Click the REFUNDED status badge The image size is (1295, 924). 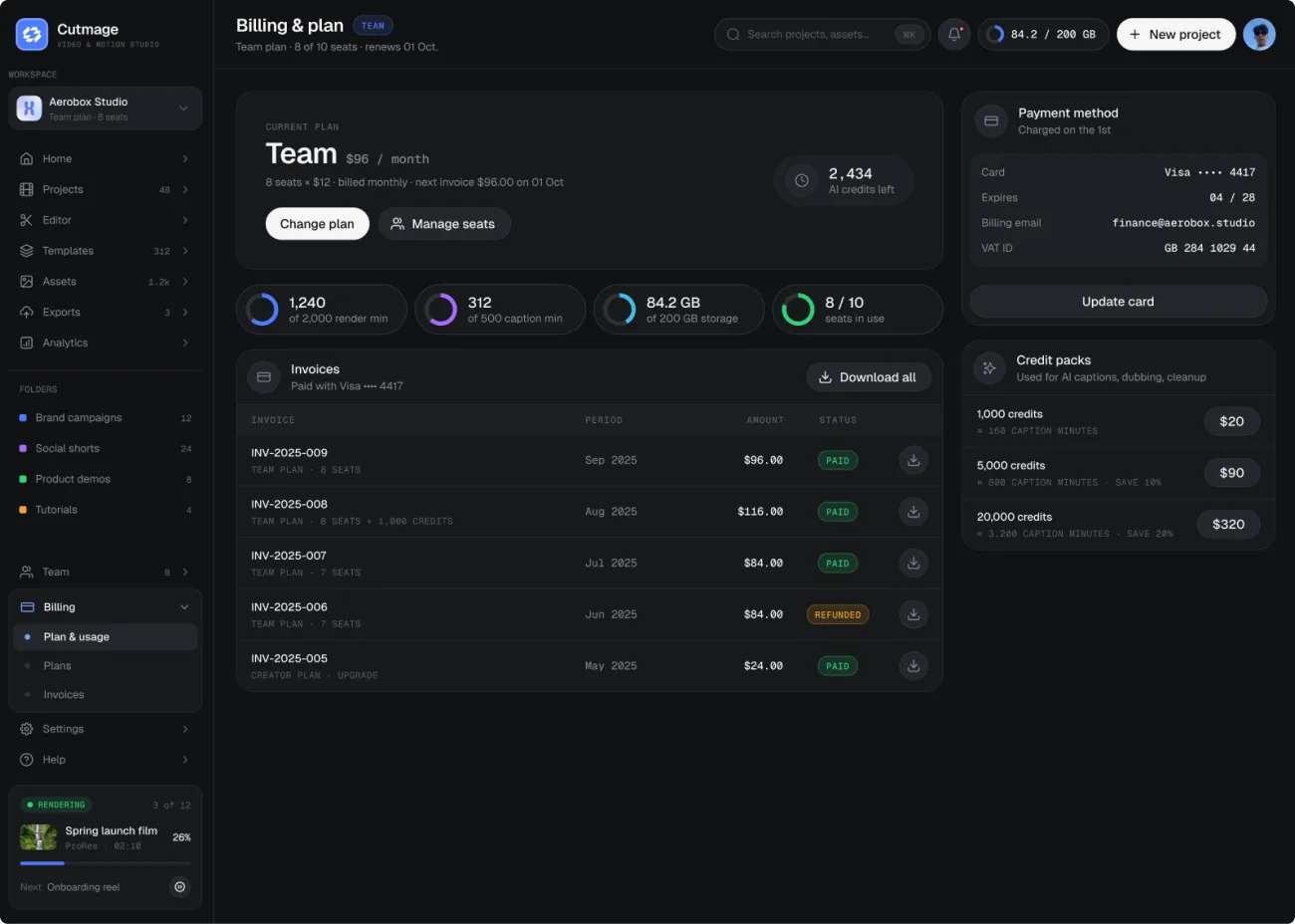pyautogui.click(x=838, y=614)
